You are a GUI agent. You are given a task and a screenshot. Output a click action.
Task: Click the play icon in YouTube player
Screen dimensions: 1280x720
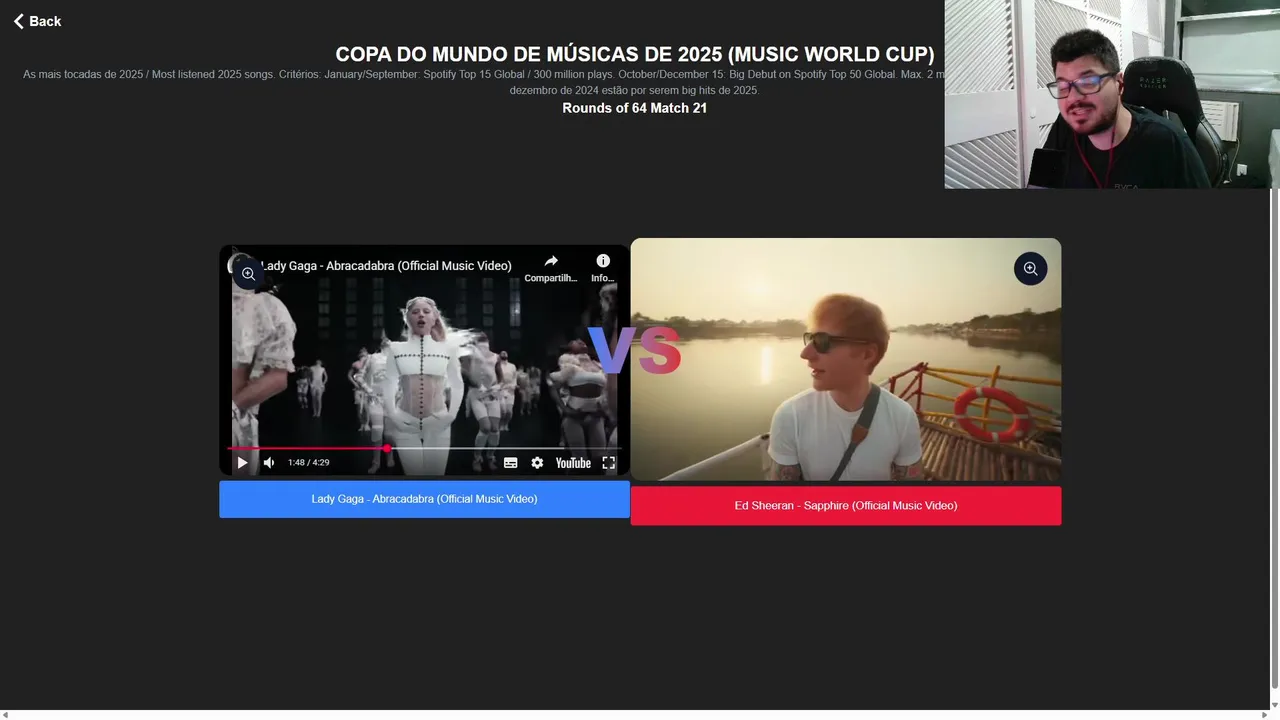pyautogui.click(x=242, y=463)
